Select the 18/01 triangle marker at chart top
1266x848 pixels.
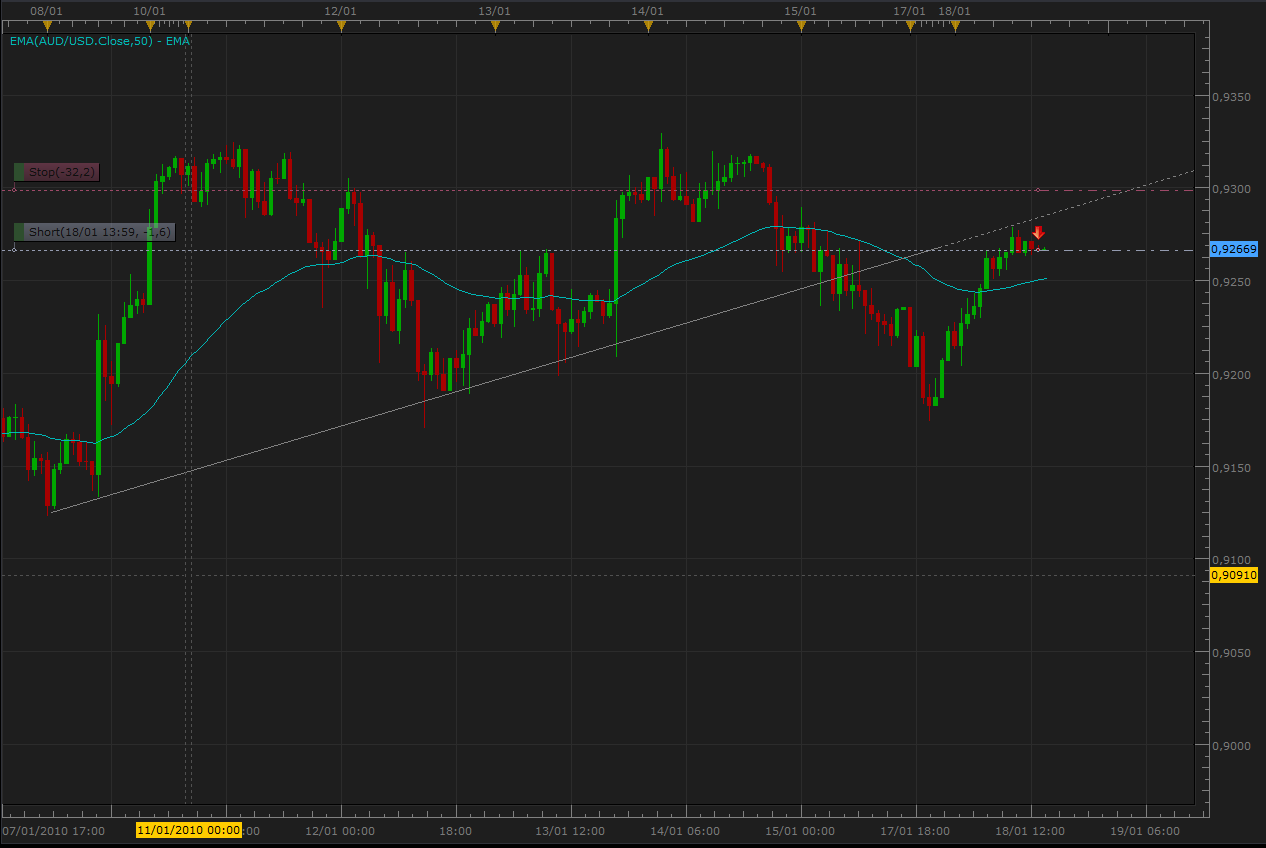(955, 26)
